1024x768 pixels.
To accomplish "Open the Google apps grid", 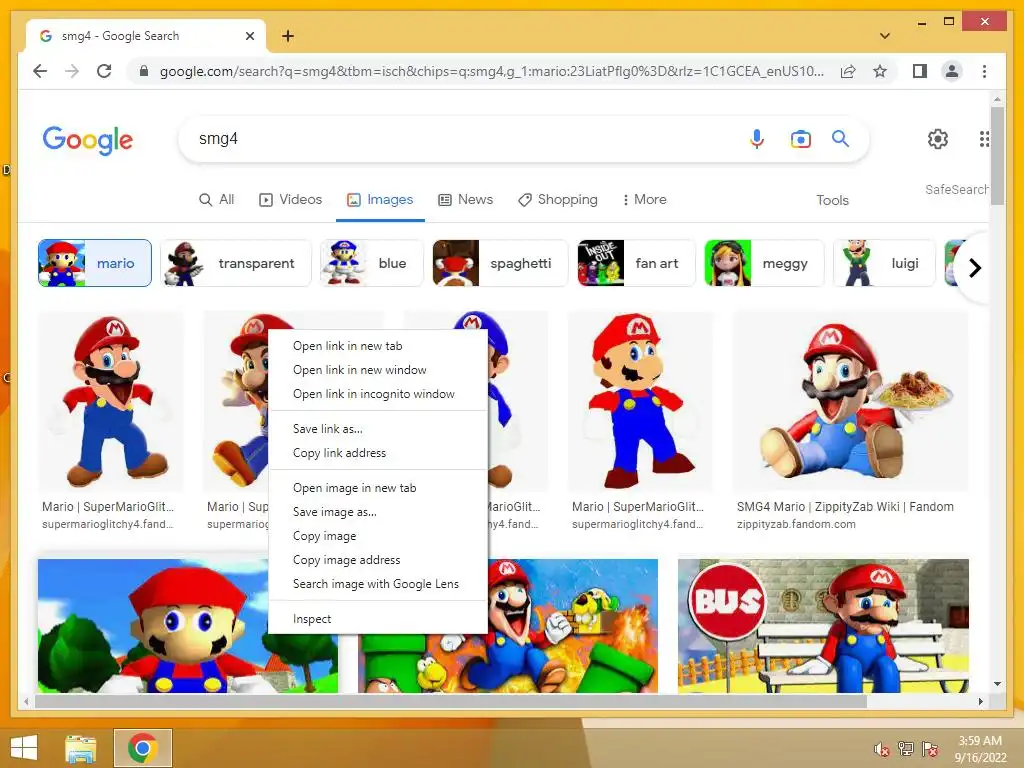I will (x=984, y=138).
